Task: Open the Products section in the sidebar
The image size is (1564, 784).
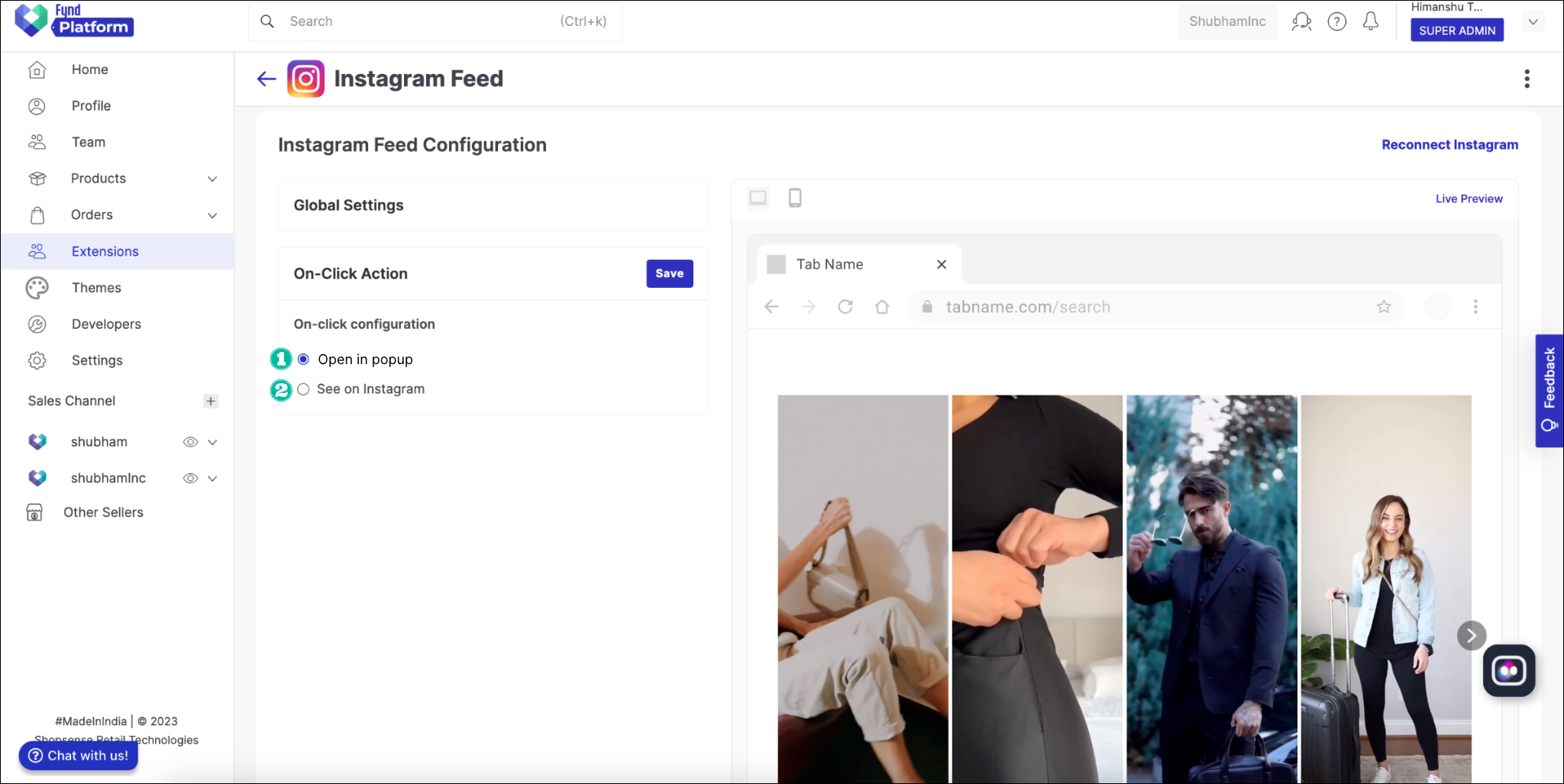Action: coord(98,178)
